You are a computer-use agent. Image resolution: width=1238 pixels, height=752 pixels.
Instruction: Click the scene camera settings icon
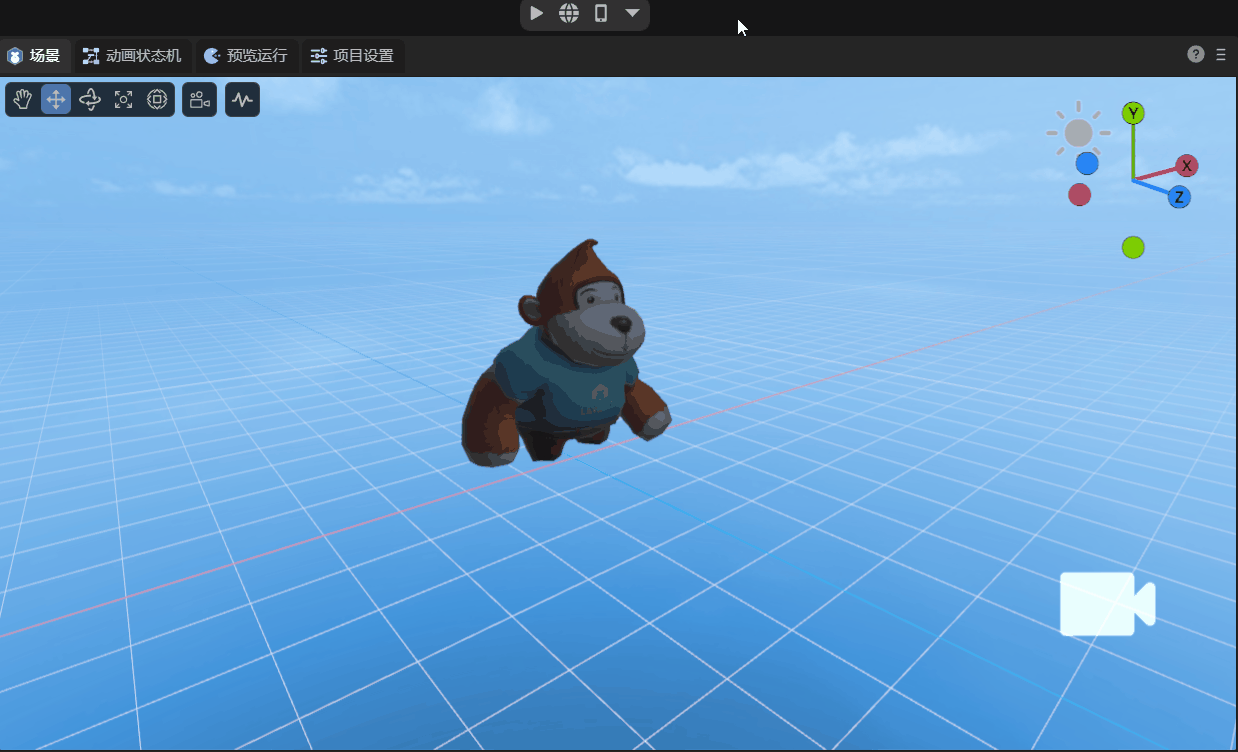click(199, 99)
